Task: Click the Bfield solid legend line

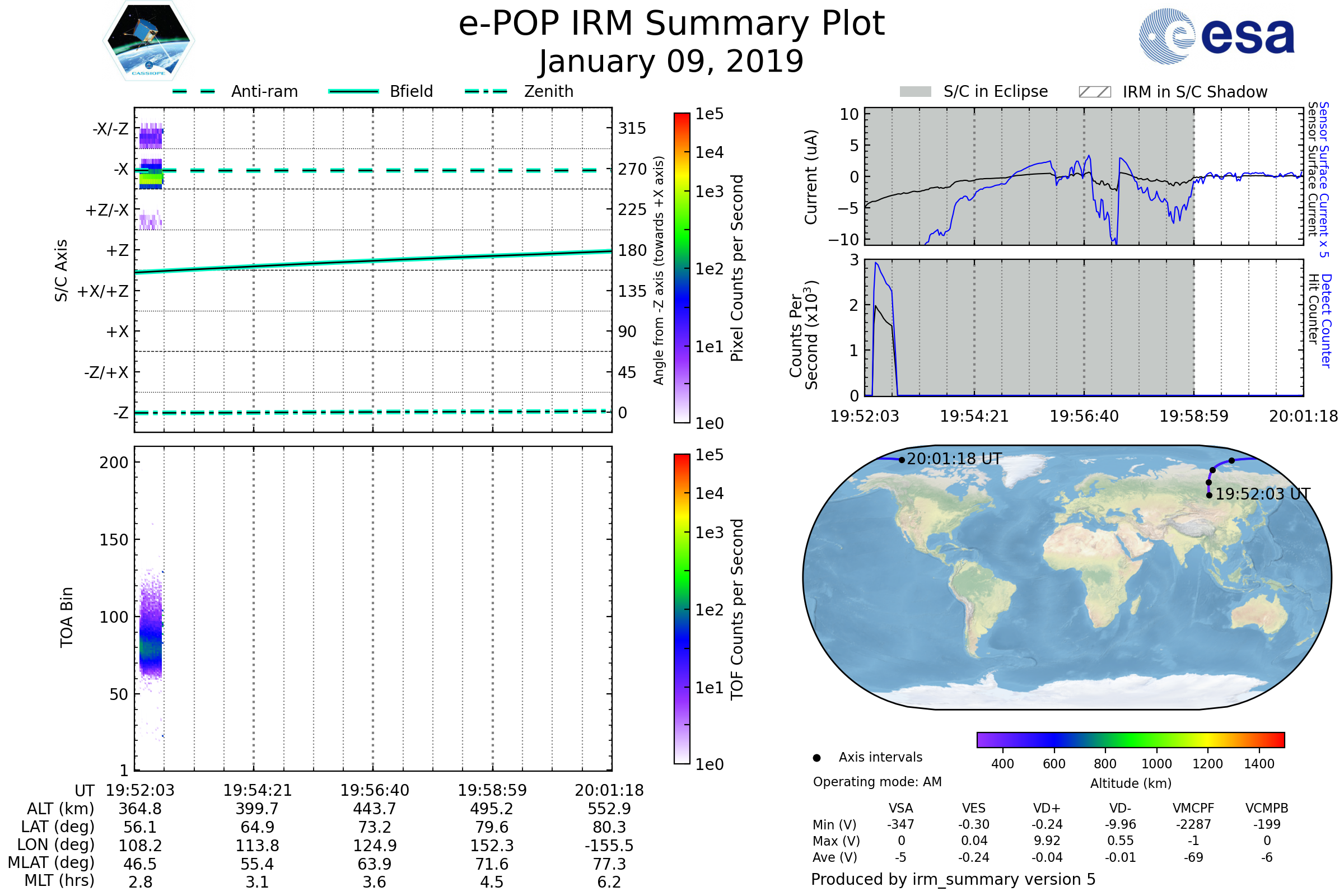Action: [x=353, y=91]
